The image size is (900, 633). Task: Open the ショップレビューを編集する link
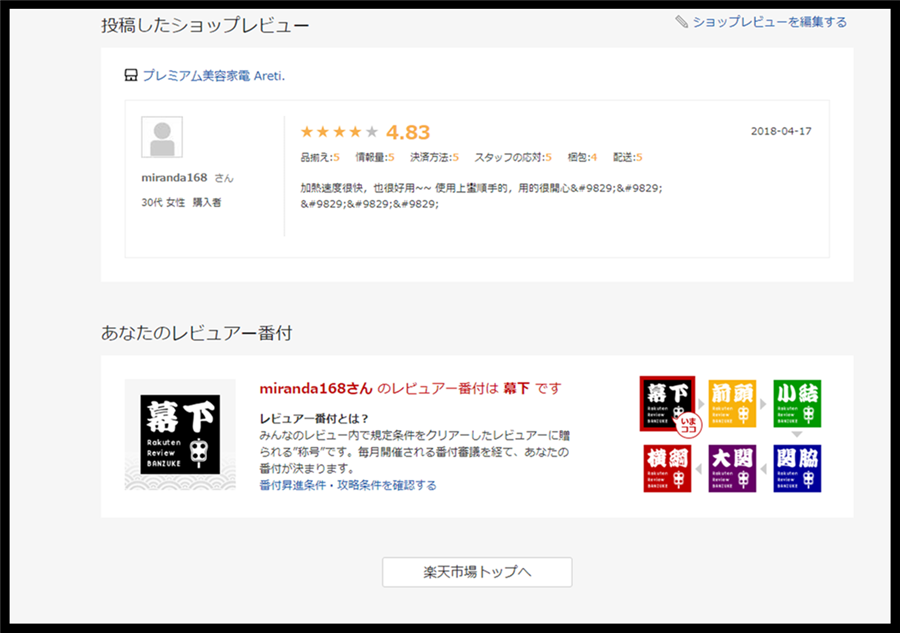pyautogui.click(x=769, y=22)
